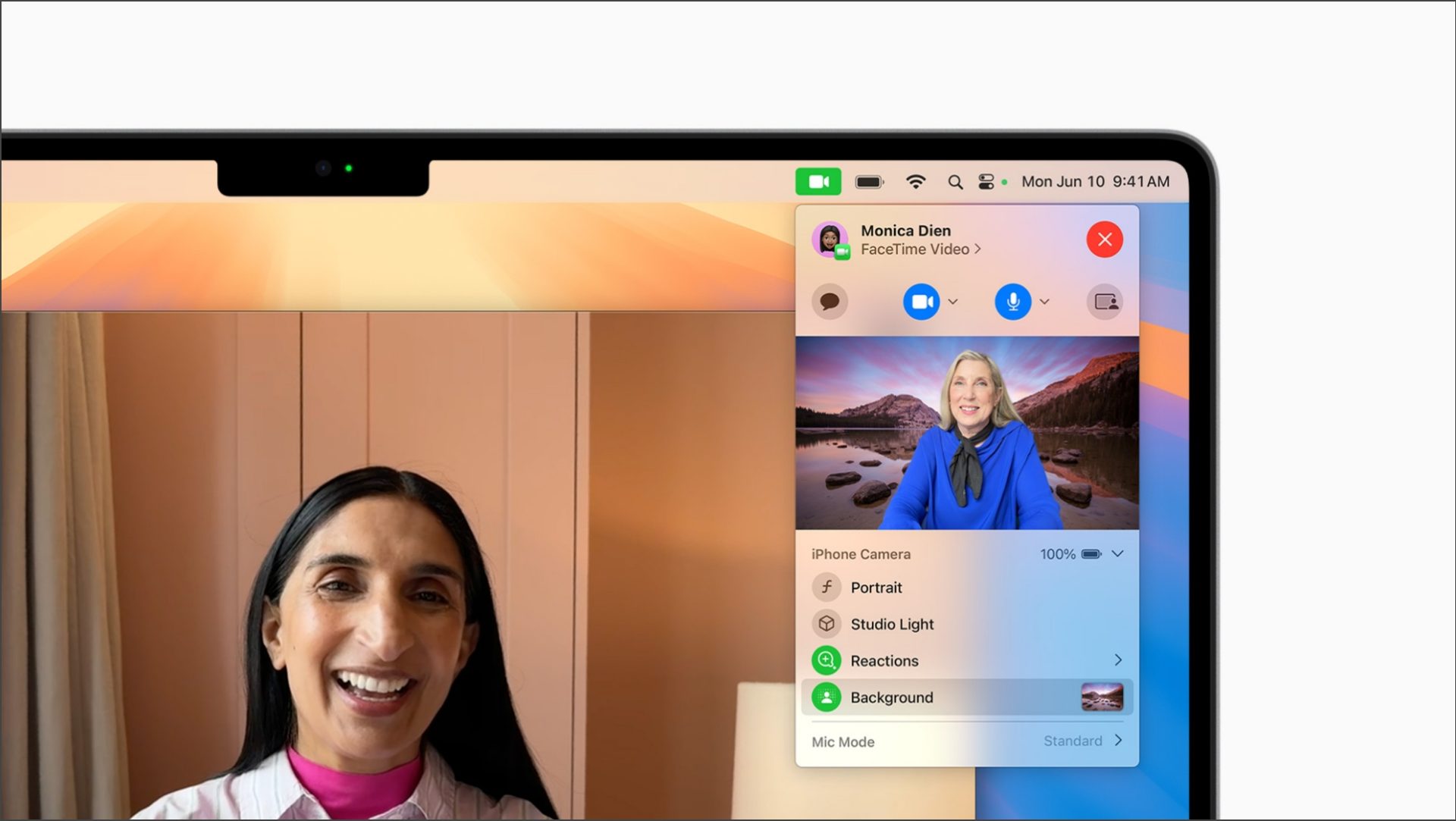The image size is (1456, 821).
Task: Click the message bubble icon
Action: click(831, 301)
